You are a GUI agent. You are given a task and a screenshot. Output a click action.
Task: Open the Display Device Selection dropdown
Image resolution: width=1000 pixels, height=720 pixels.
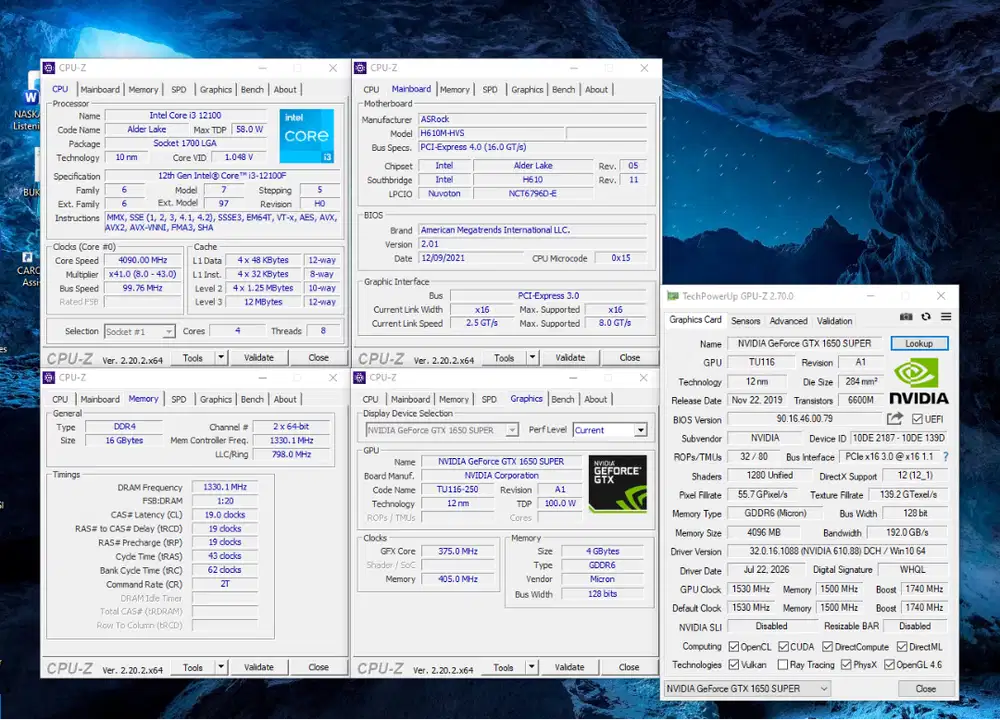click(x=441, y=430)
